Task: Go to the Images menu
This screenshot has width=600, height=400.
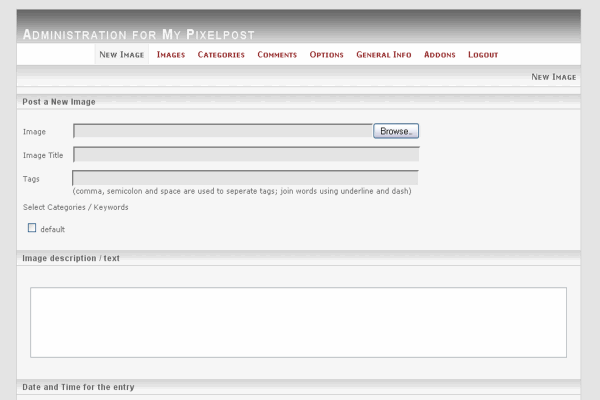Action: tap(171, 55)
